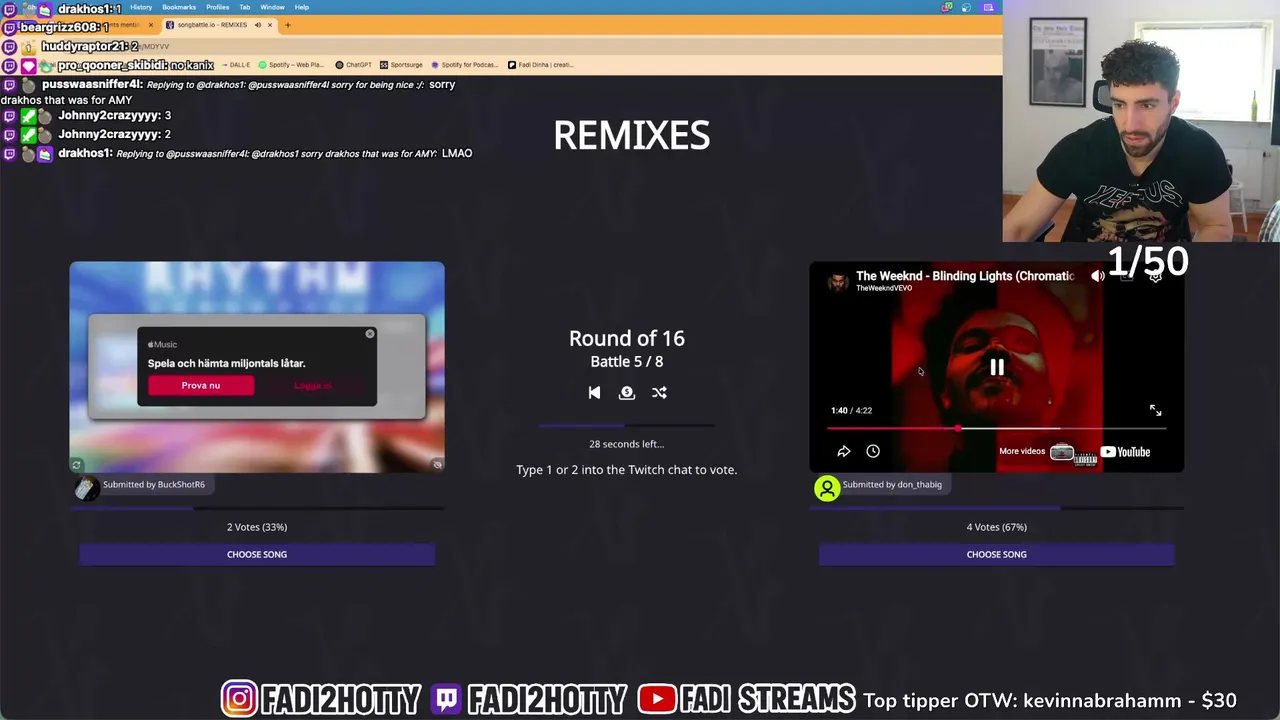Choose the song submitted by BuckShotR6
The height and width of the screenshot is (720, 1280).
[257, 554]
